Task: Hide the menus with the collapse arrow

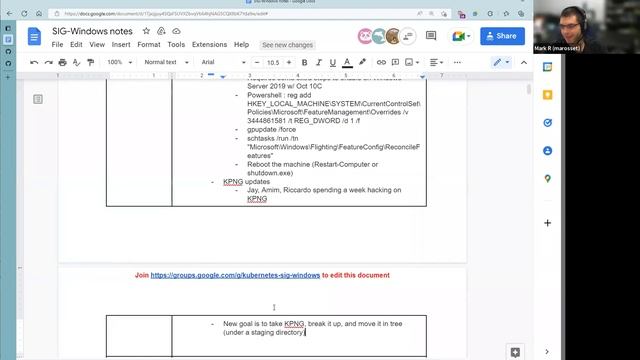Action: click(524, 62)
